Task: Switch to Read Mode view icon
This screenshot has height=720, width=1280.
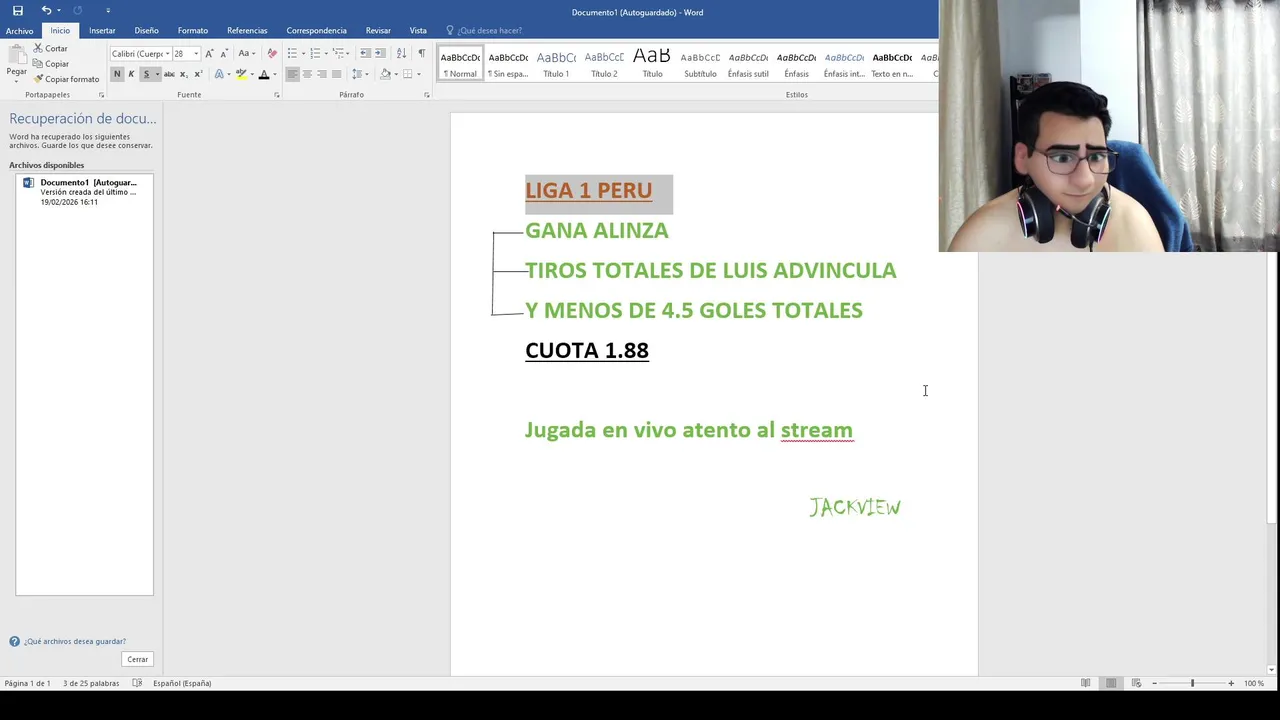Action: click(x=1085, y=683)
